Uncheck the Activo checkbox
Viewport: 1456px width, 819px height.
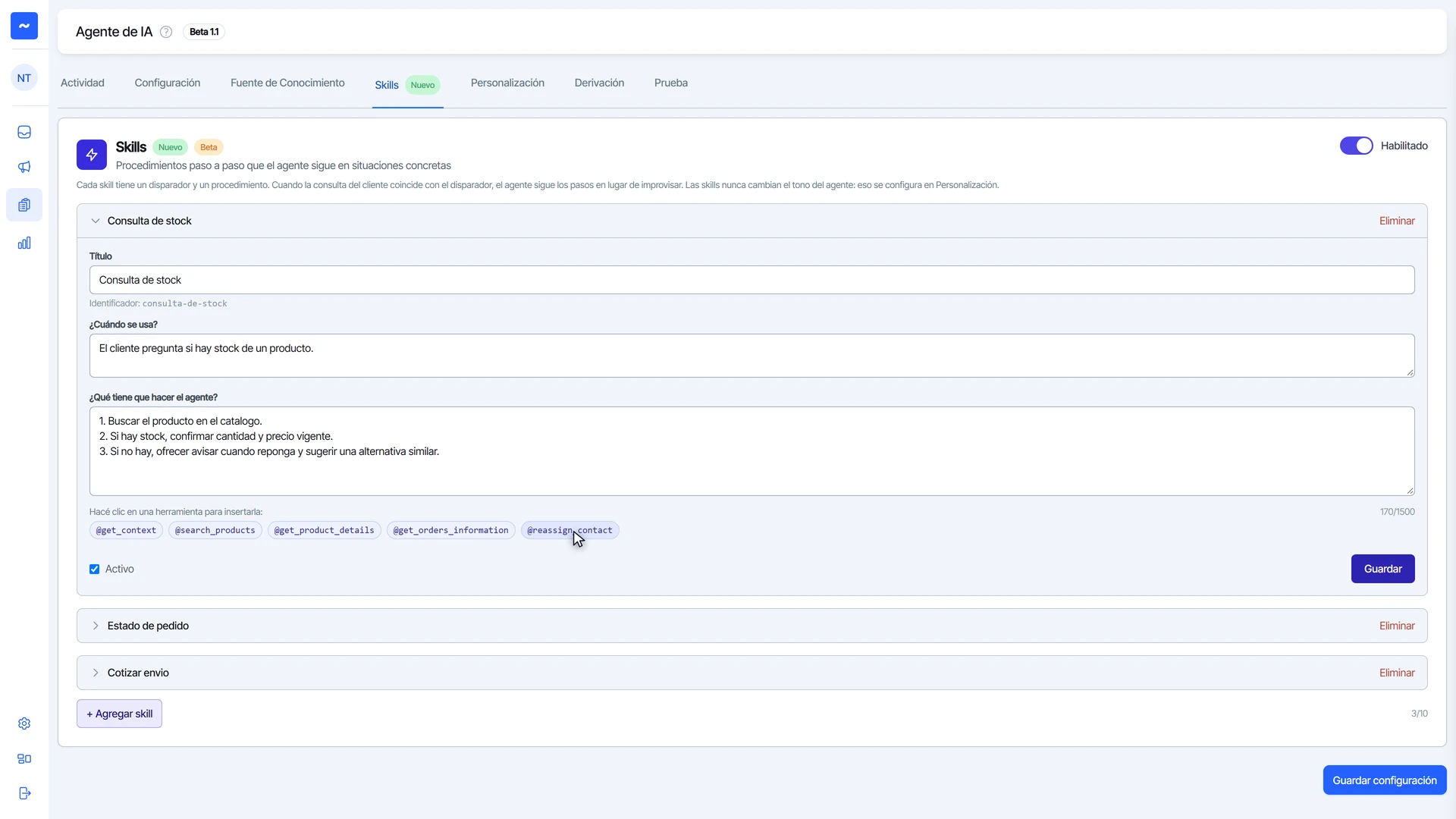[x=94, y=569]
